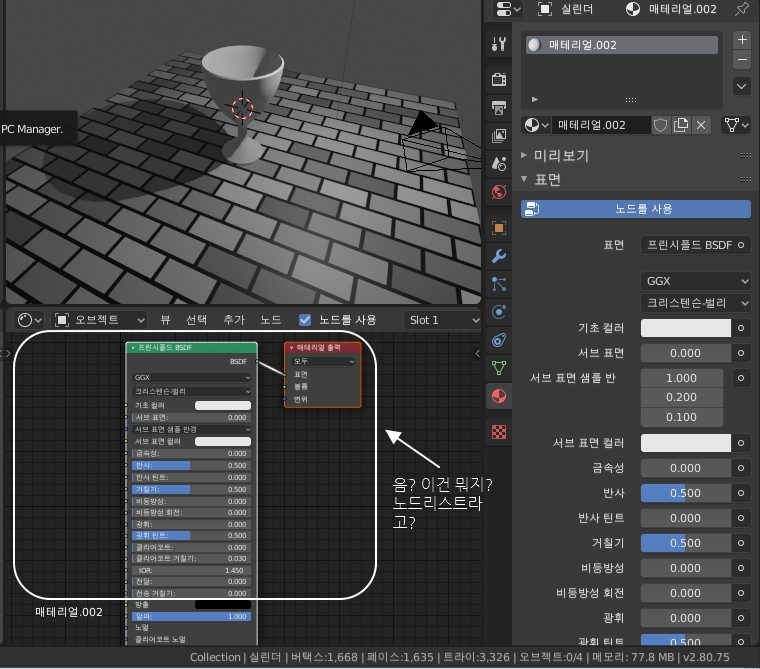Open the Physics properties tab
Viewport: 760px width, 669px height.
point(499,312)
